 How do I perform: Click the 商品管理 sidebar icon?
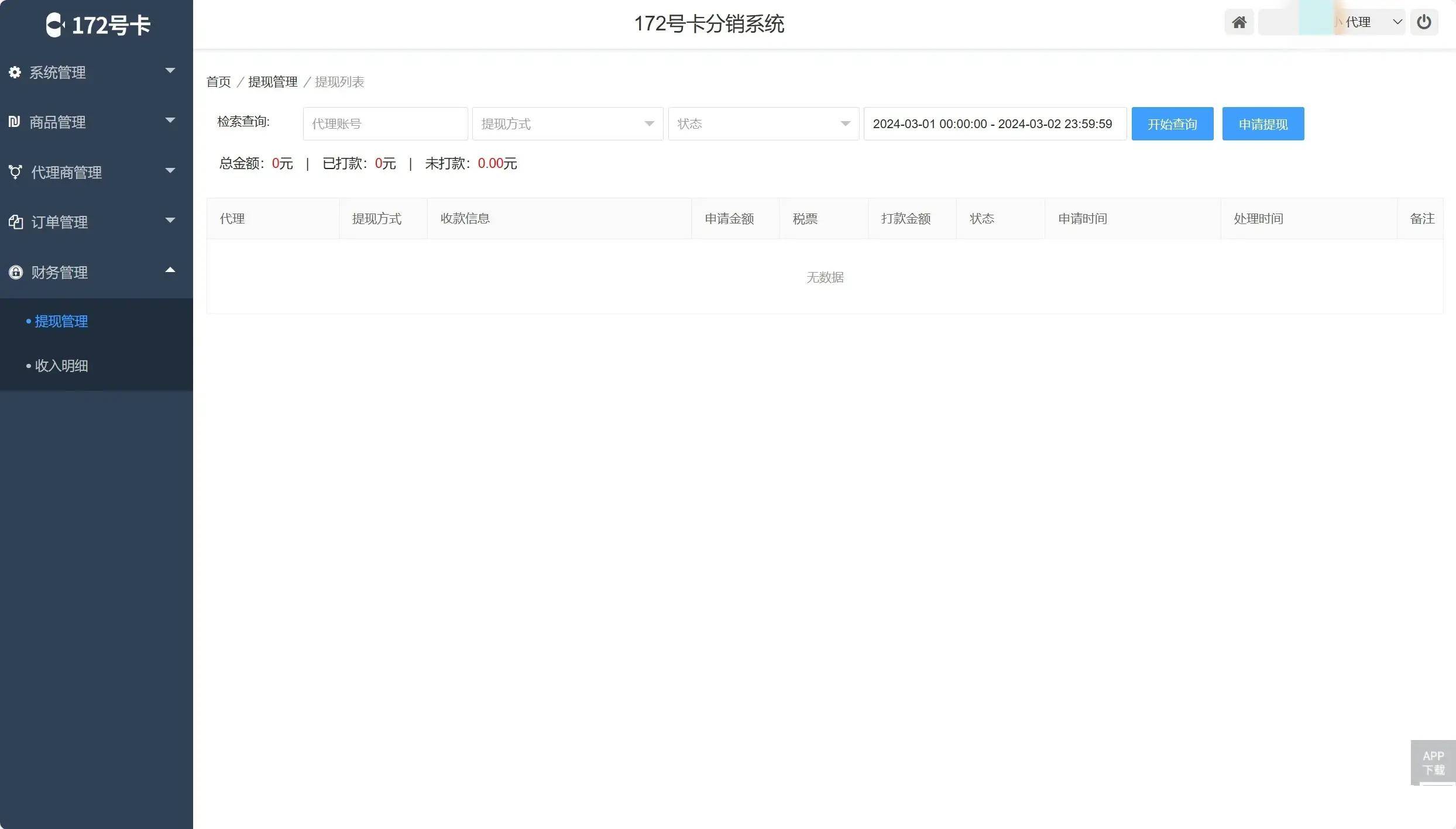[15, 122]
